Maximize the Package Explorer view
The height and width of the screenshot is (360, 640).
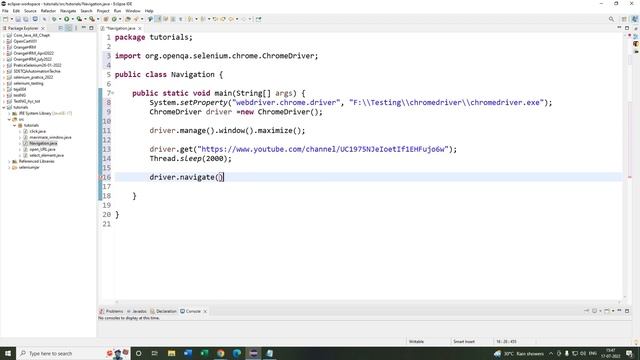(x=91, y=28)
